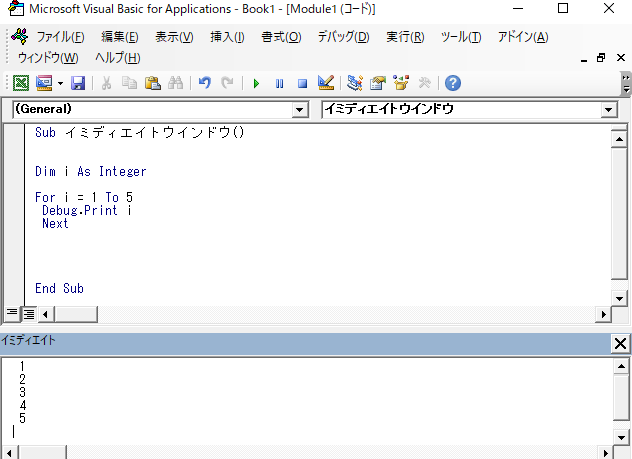Expand the イミディエイトウインドウ procedure dropdown
This screenshot has width=632, height=459.
(609, 110)
